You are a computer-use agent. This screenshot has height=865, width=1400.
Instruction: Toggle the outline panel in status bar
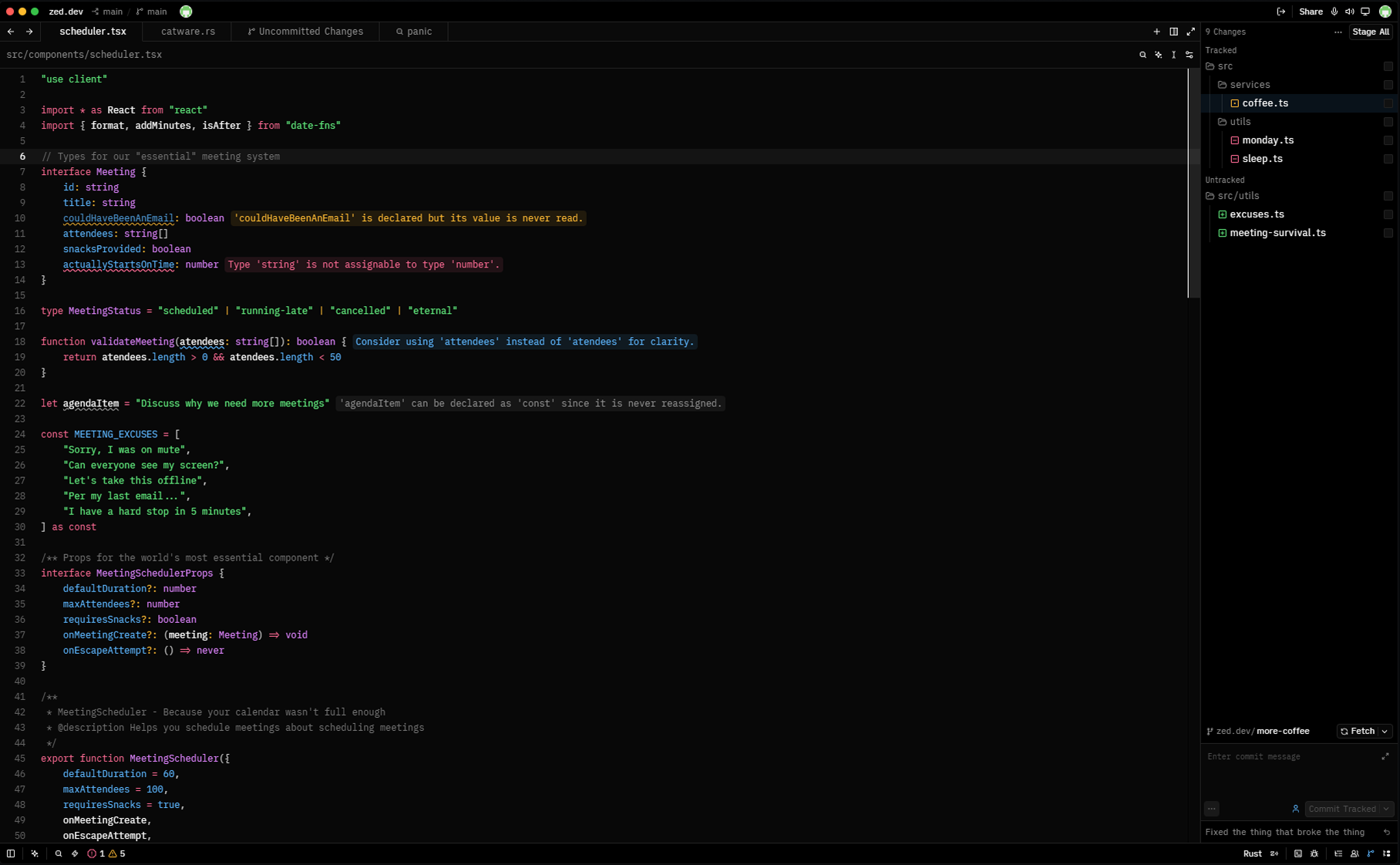[1338, 853]
